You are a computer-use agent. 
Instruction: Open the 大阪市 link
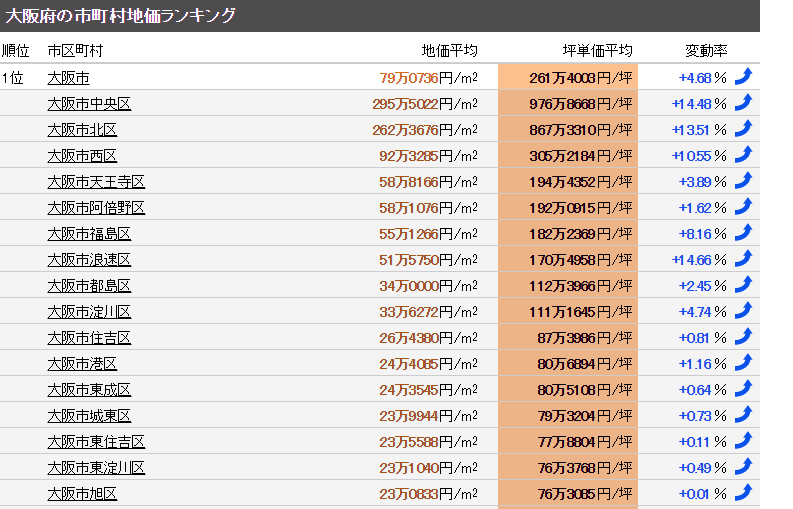68,78
